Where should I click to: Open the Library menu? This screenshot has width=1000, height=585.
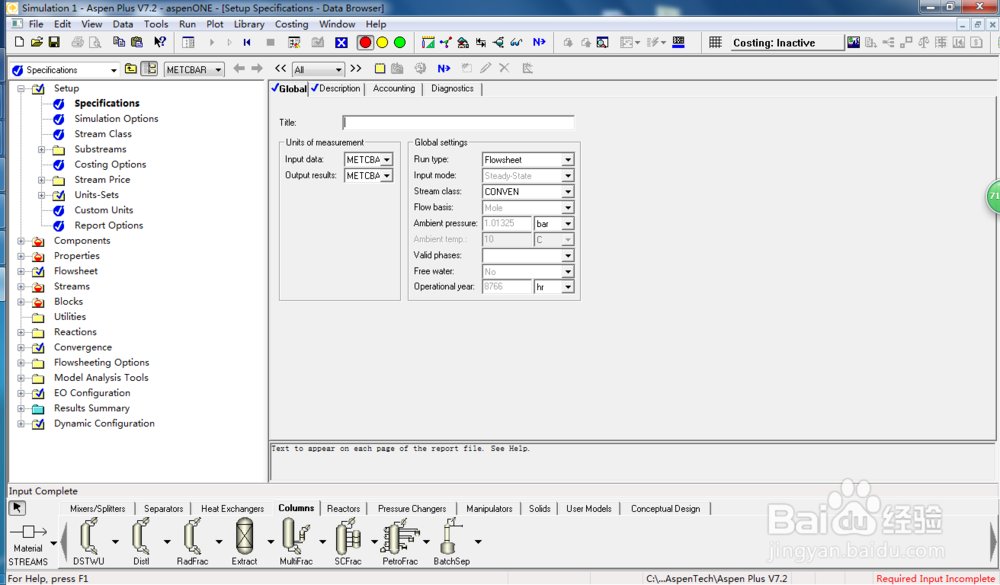249,24
